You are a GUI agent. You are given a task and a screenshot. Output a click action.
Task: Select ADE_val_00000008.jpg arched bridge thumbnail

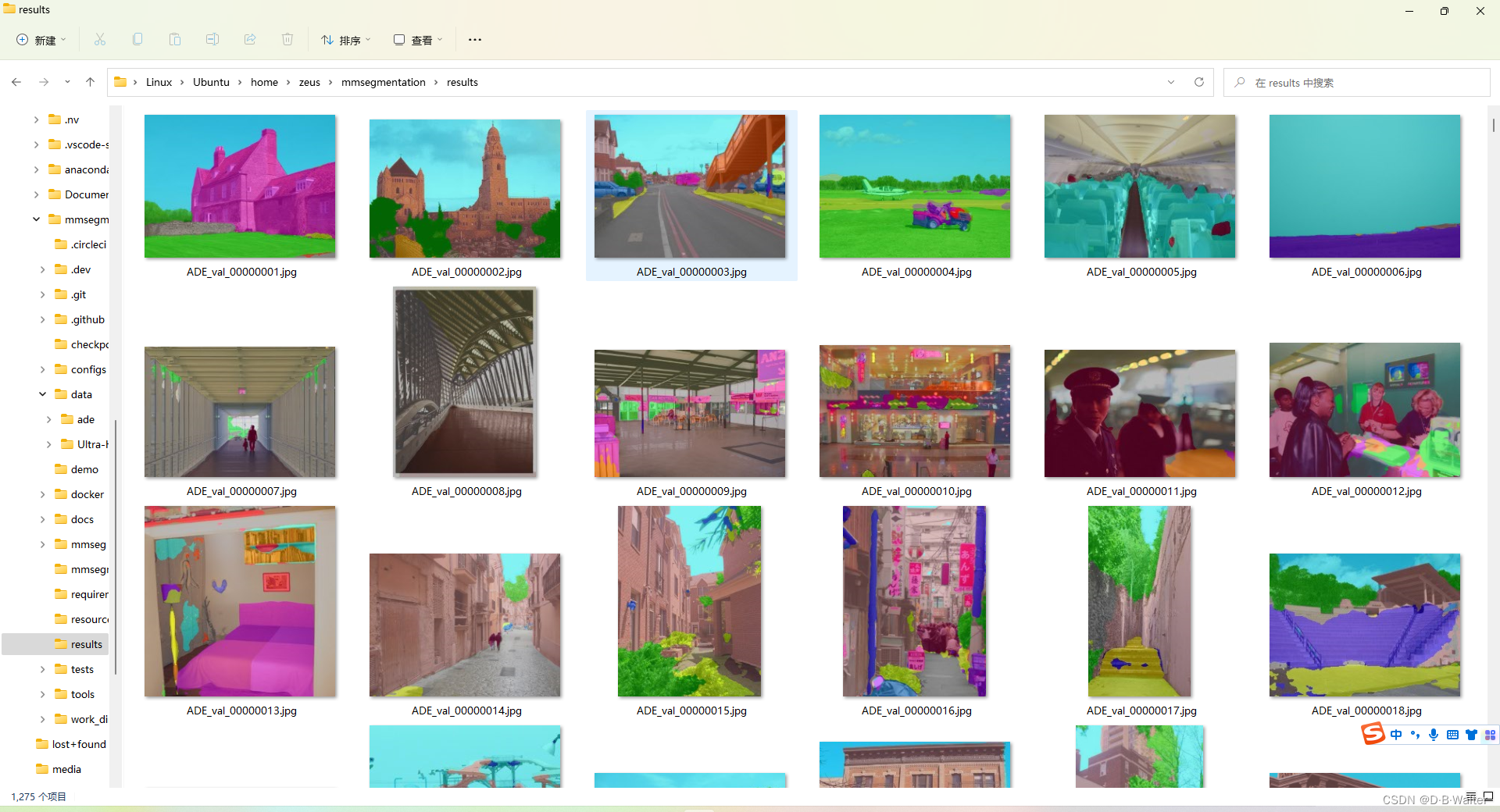(x=465, y=382)
